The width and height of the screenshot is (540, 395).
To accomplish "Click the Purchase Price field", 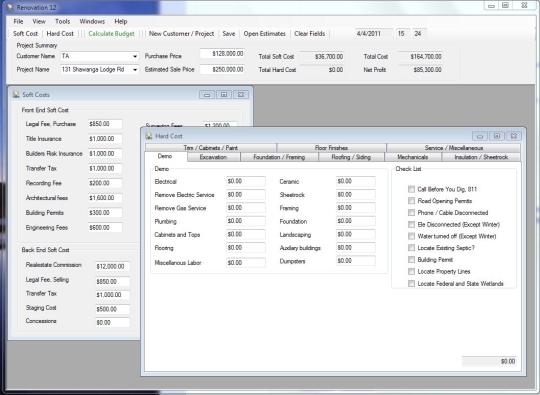I will pyautogui.click(x=222, y=54).
